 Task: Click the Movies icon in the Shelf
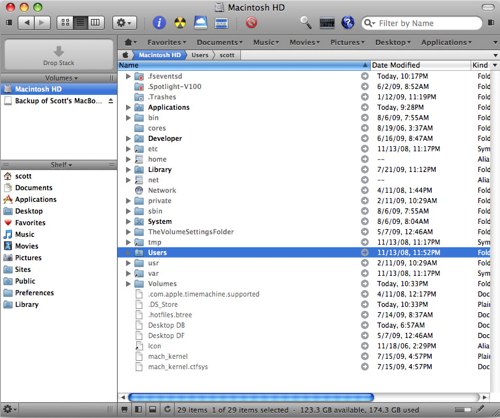[x=8, y=246]
